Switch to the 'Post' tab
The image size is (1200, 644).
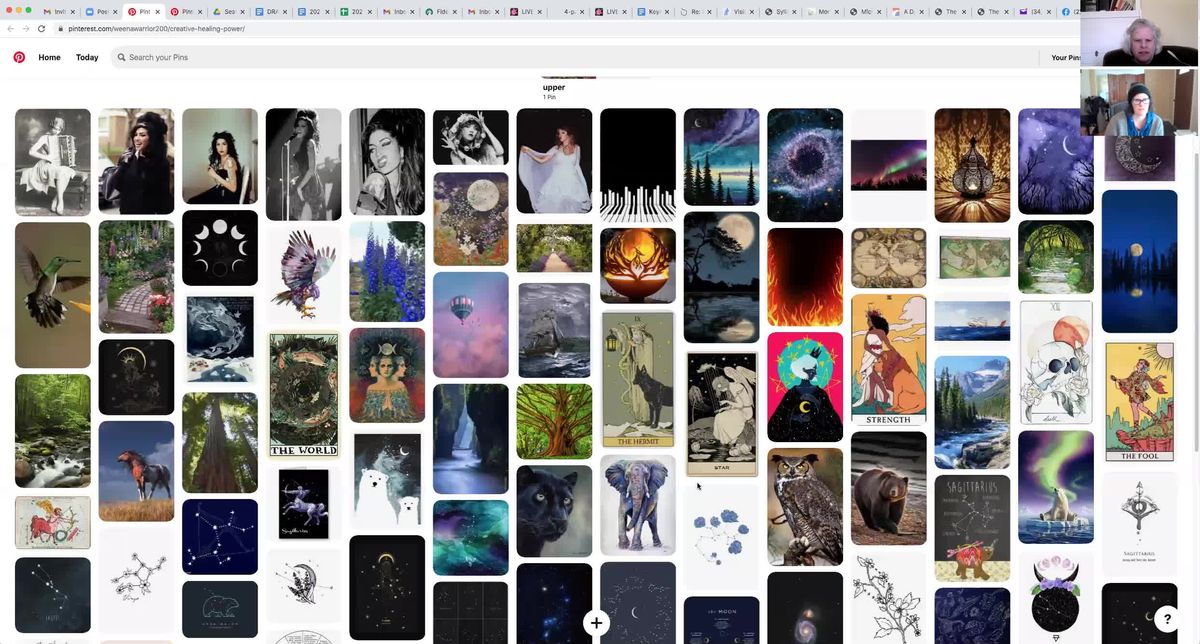(x=101, y=12)
